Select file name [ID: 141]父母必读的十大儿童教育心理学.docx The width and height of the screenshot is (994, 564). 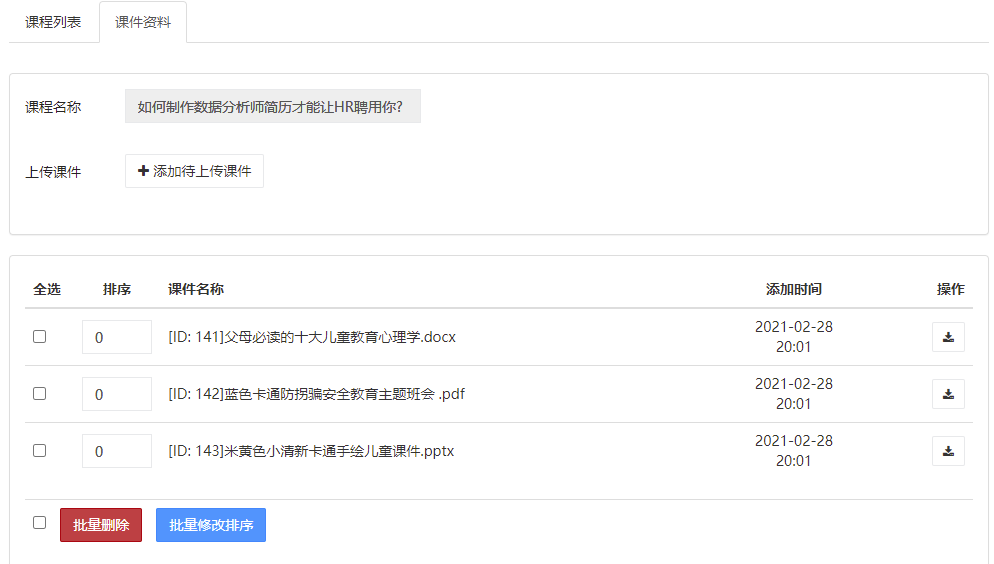pos(312,337)
